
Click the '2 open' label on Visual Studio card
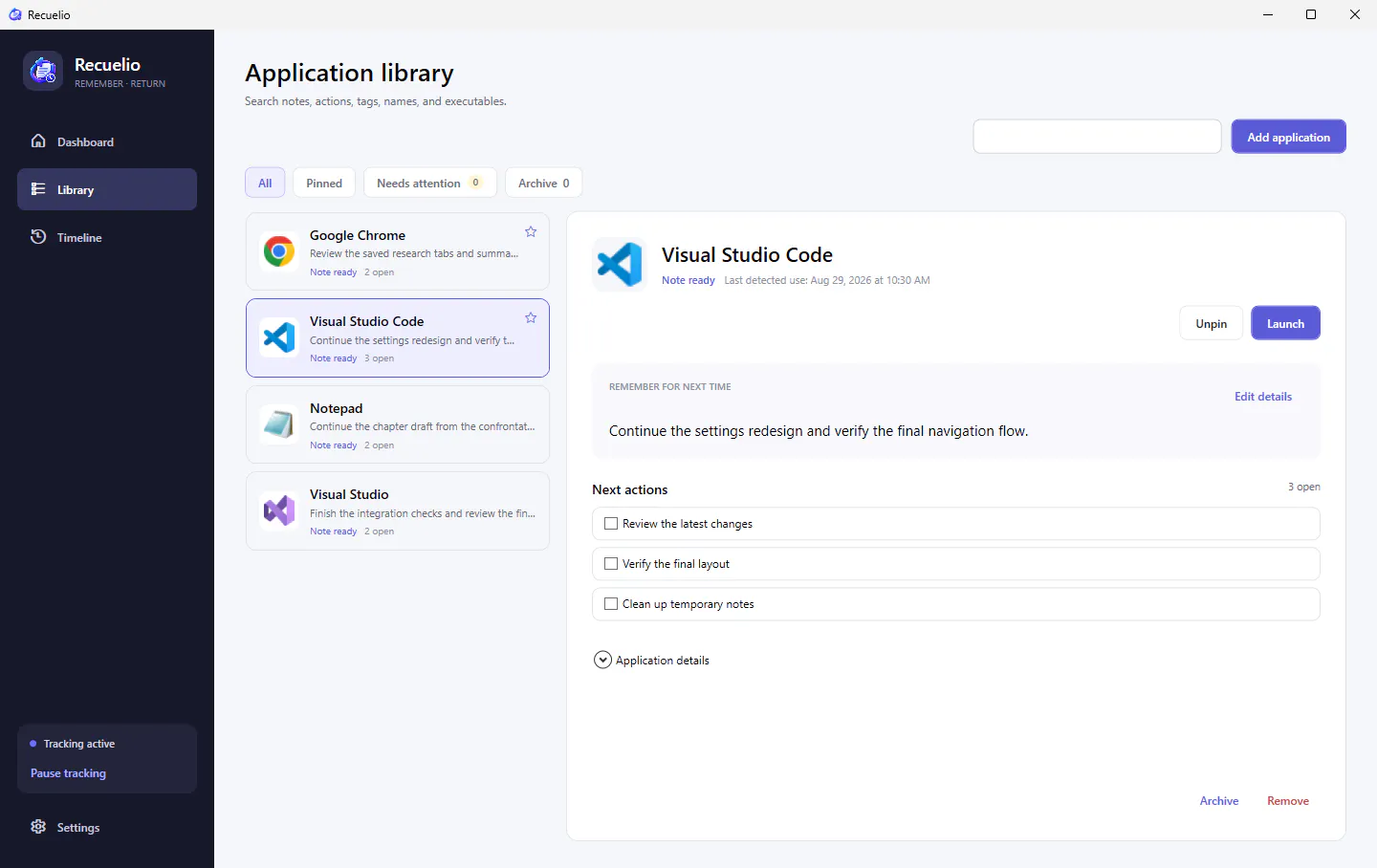379,532
